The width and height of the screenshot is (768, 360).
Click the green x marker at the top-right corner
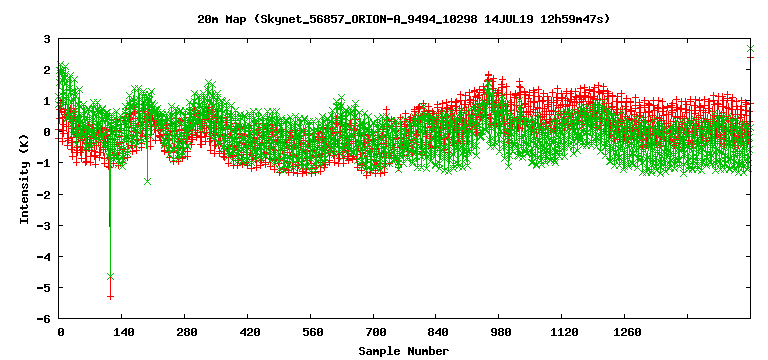tap(750, 48)
